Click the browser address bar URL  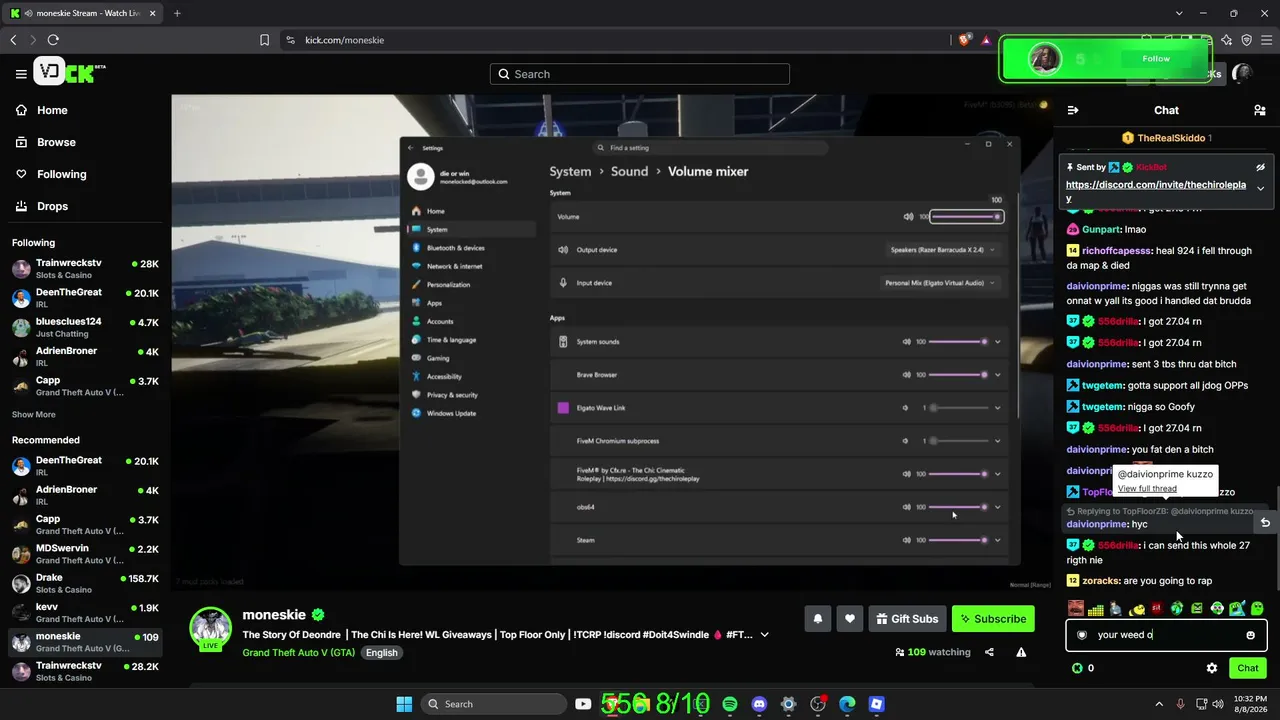pos(345,40)
